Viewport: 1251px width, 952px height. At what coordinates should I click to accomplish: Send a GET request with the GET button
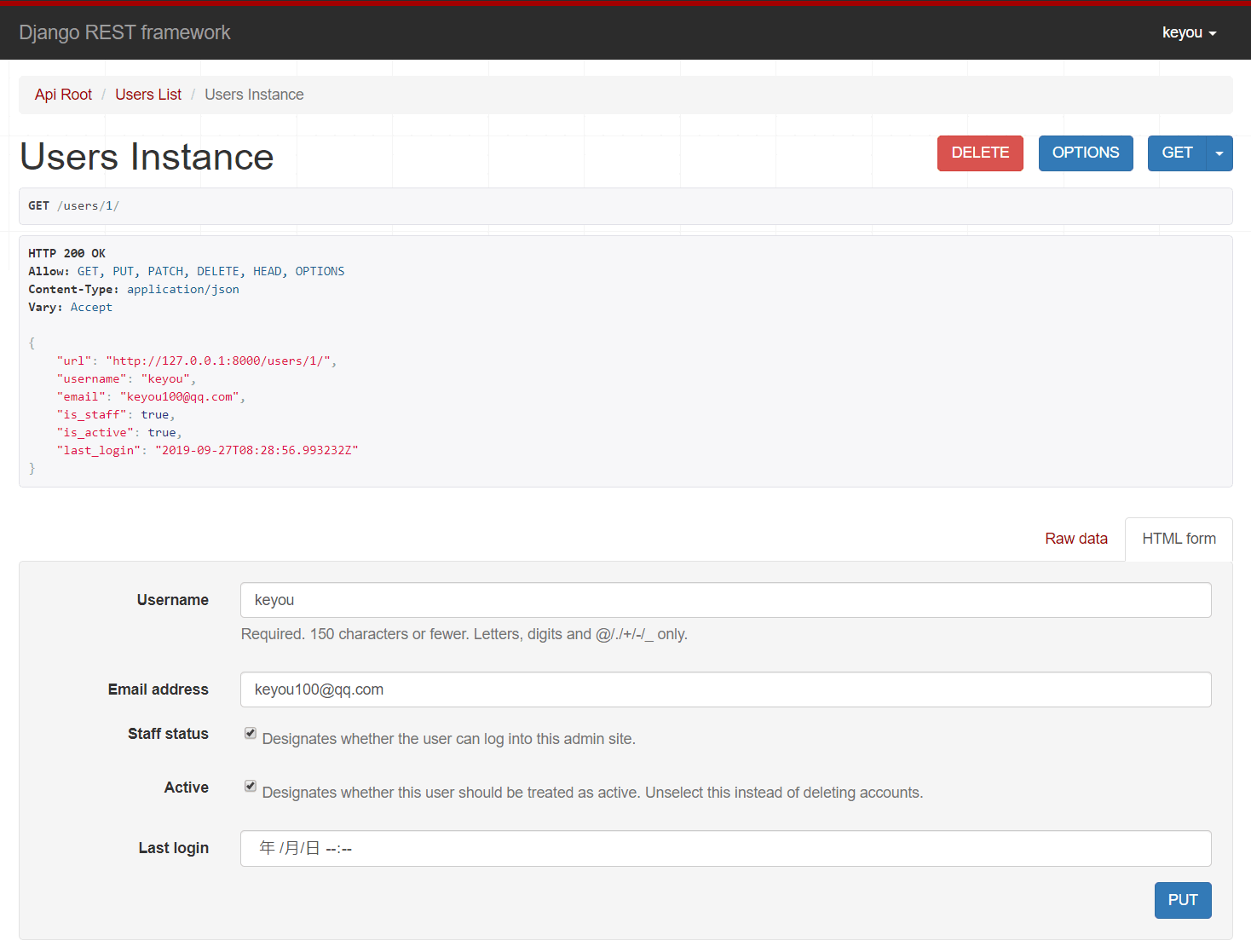(1177, 153)
